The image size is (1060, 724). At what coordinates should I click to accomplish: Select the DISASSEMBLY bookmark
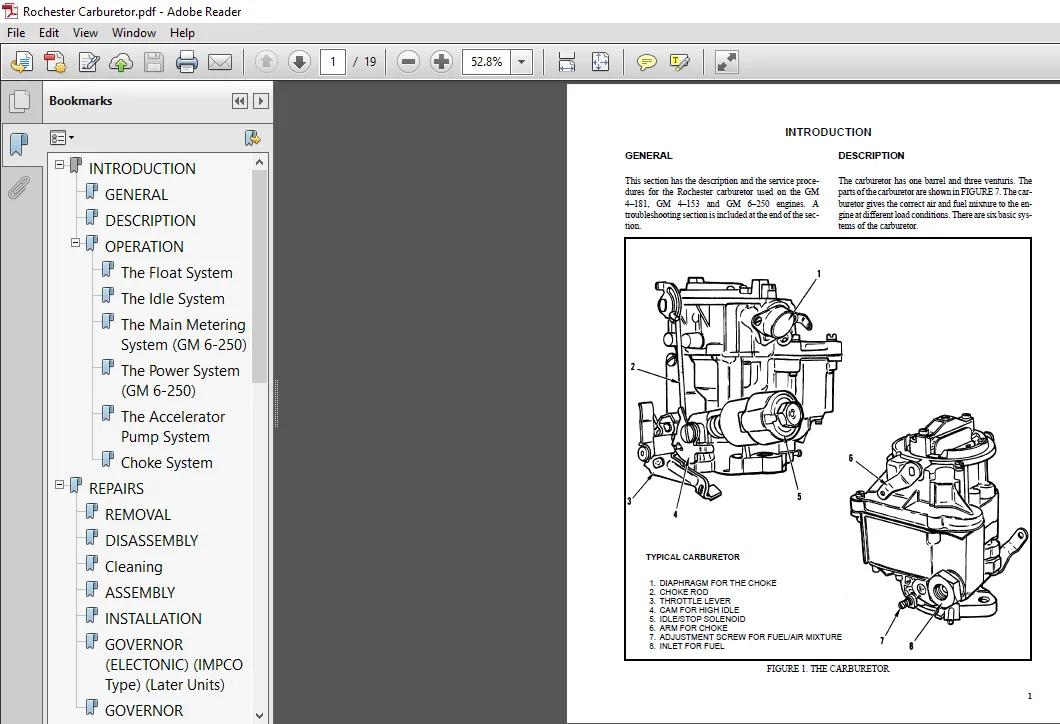151,541
